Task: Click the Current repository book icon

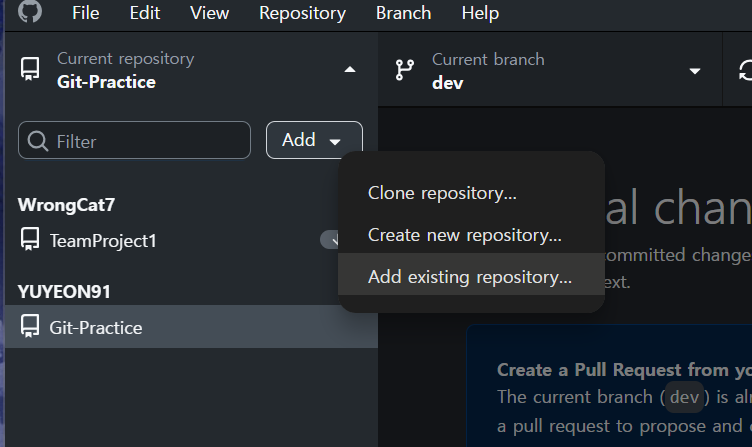Action: click(x=30, y=70)
